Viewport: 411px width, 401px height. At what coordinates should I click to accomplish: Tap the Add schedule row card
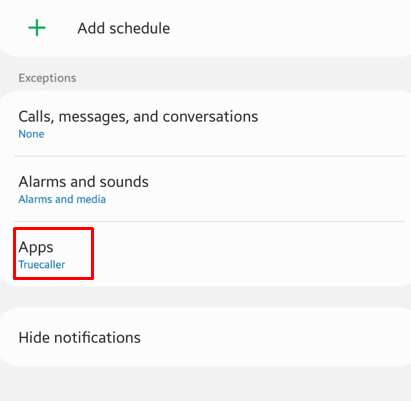pyautogui.click(x=205, y=28)
